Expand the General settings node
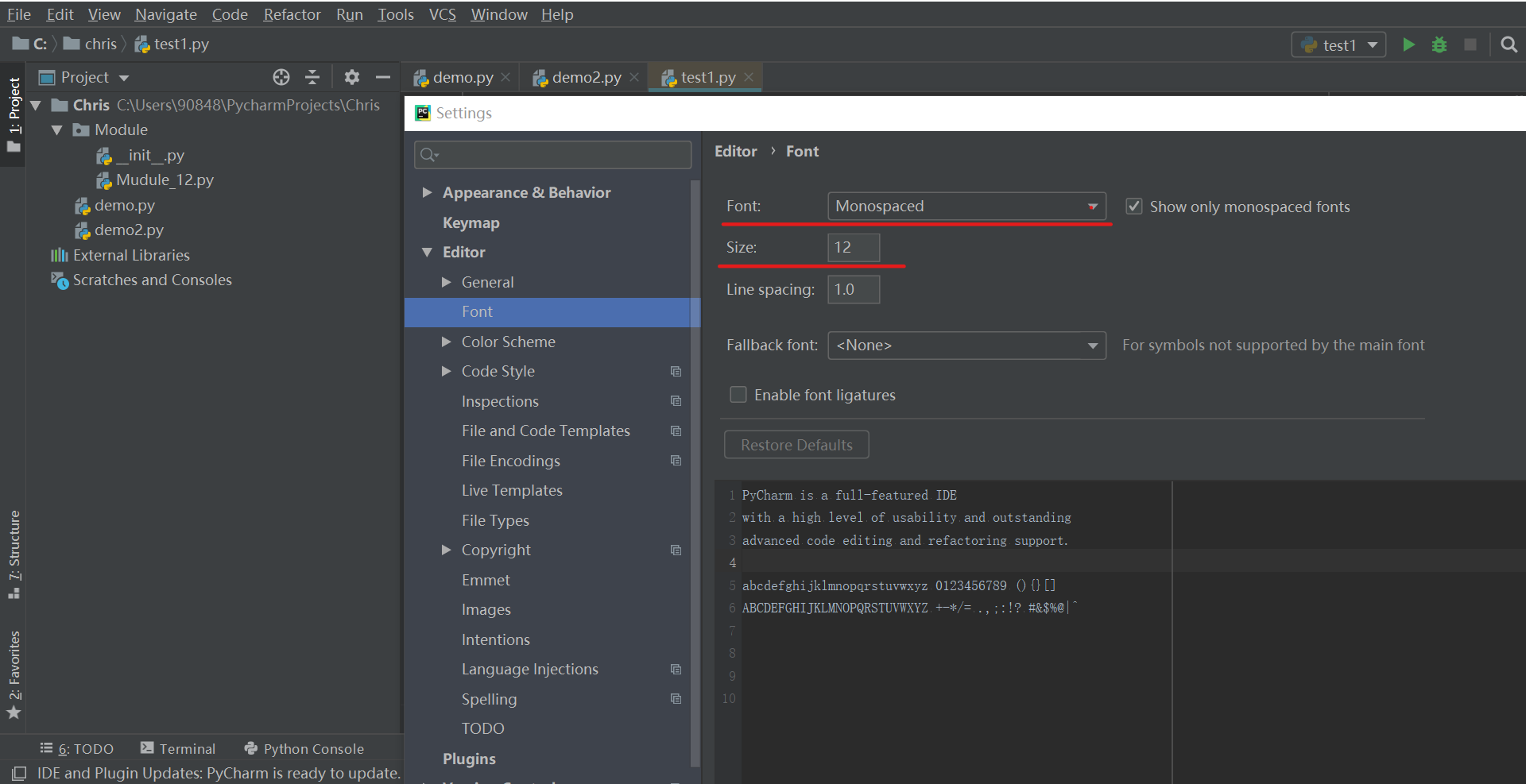 [x=446, y=282]
